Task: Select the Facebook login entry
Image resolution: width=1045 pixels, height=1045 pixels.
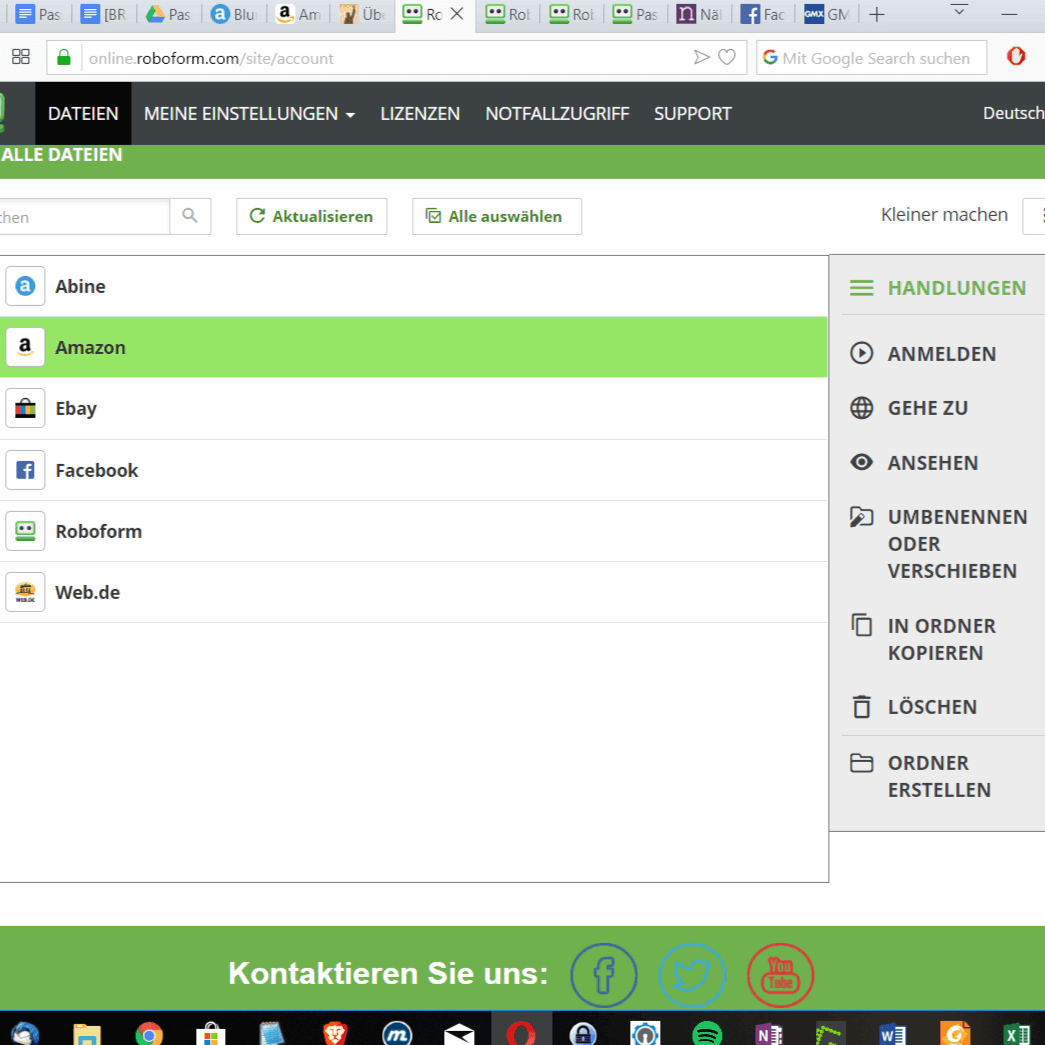Action: click(413, 470)
